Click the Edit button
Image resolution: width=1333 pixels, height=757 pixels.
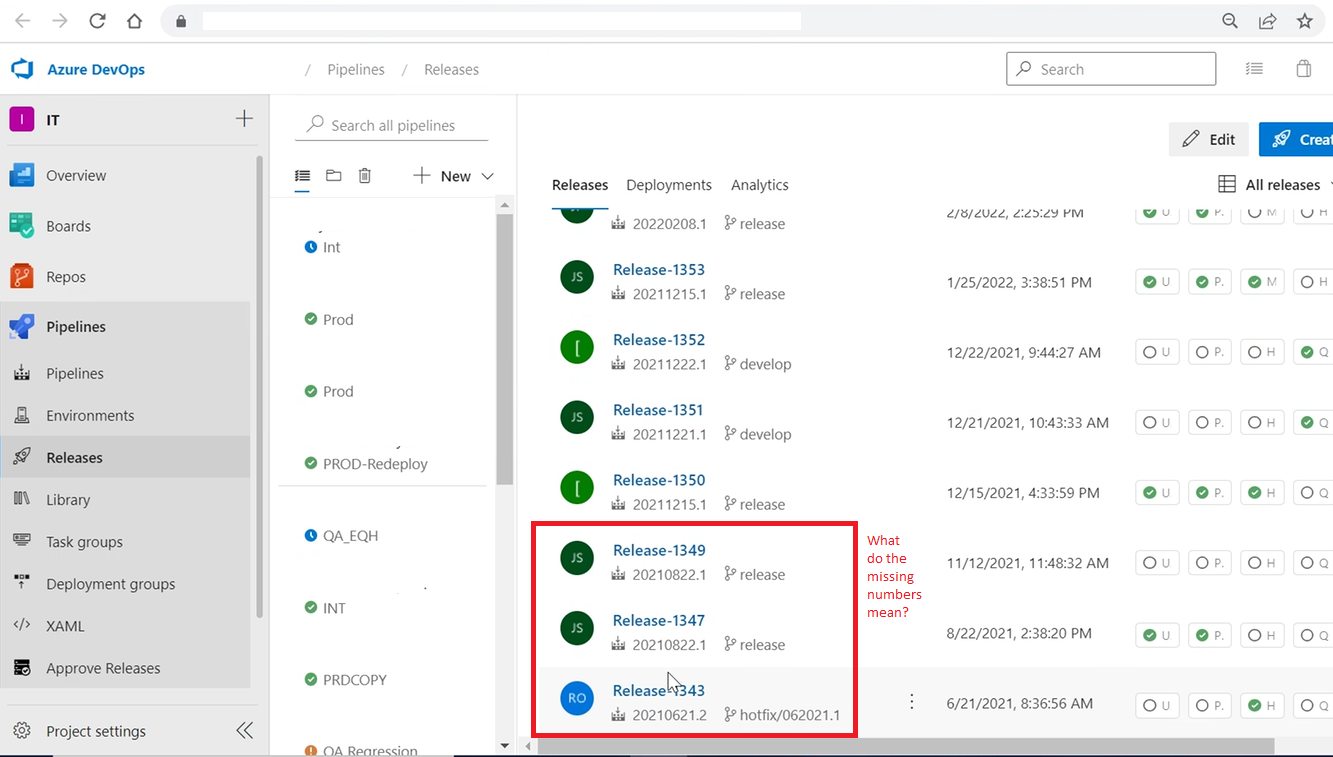1209,139
